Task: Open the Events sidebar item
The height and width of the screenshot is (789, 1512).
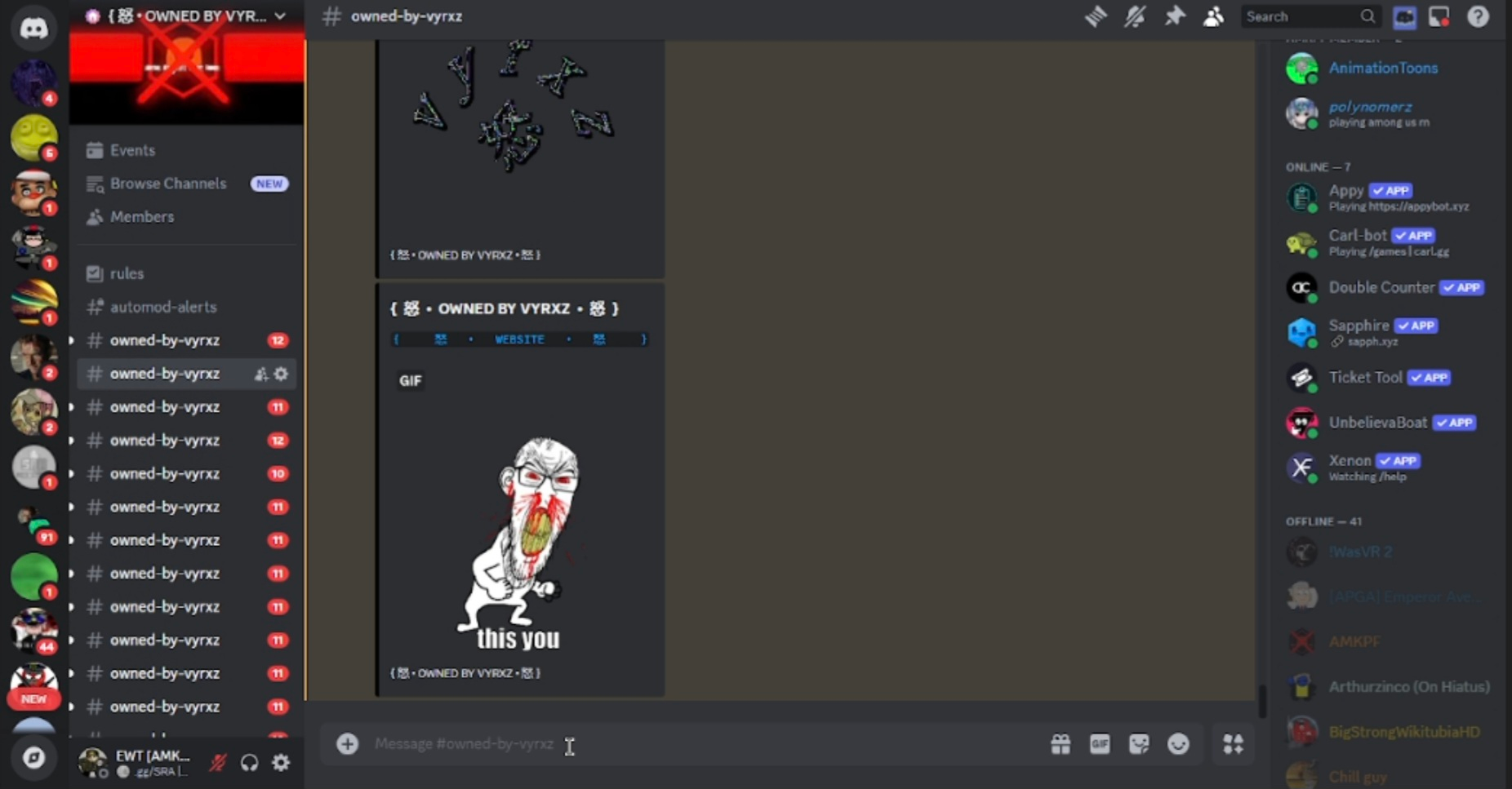Action: pos(132,150)
